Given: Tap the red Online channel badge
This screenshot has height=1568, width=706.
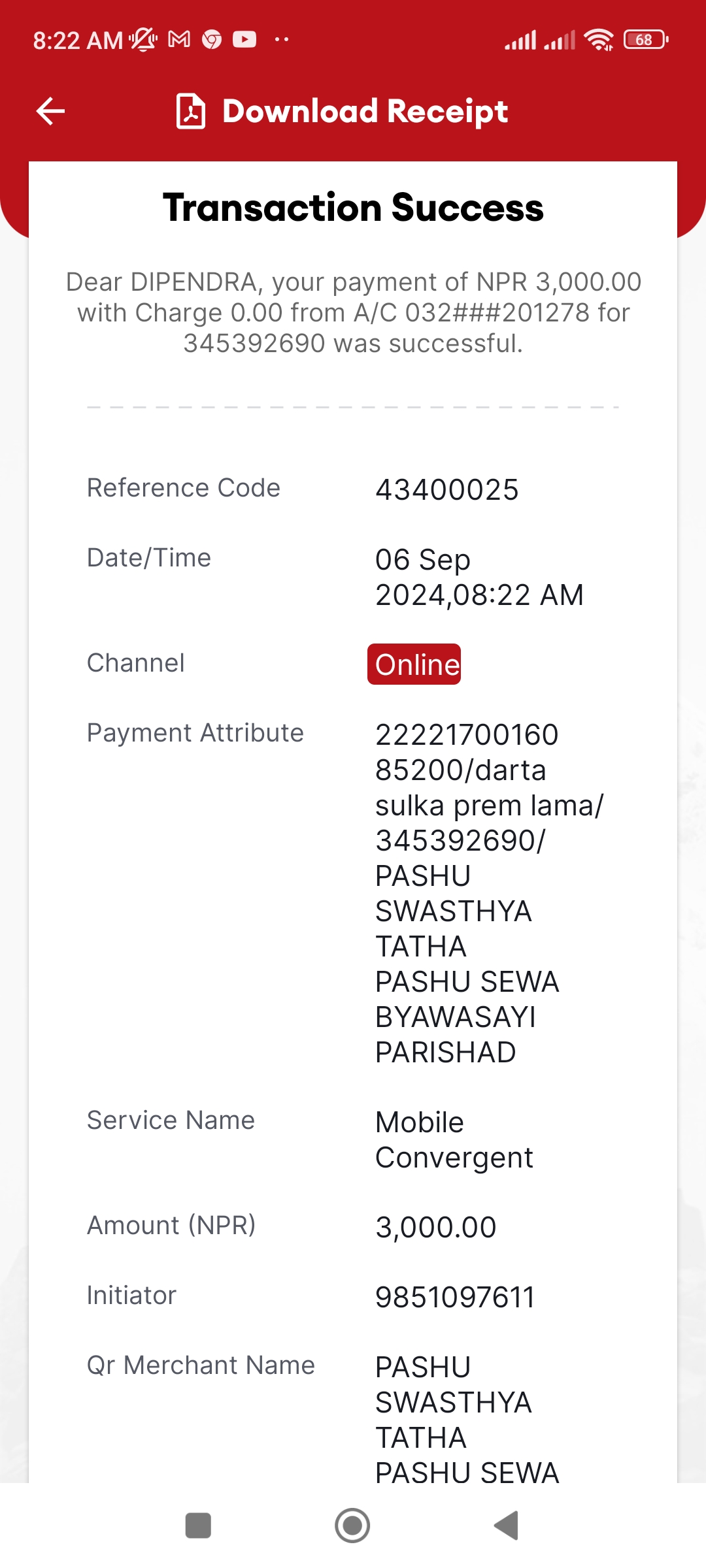Looking at the screenshot, I should click(414, 664).
